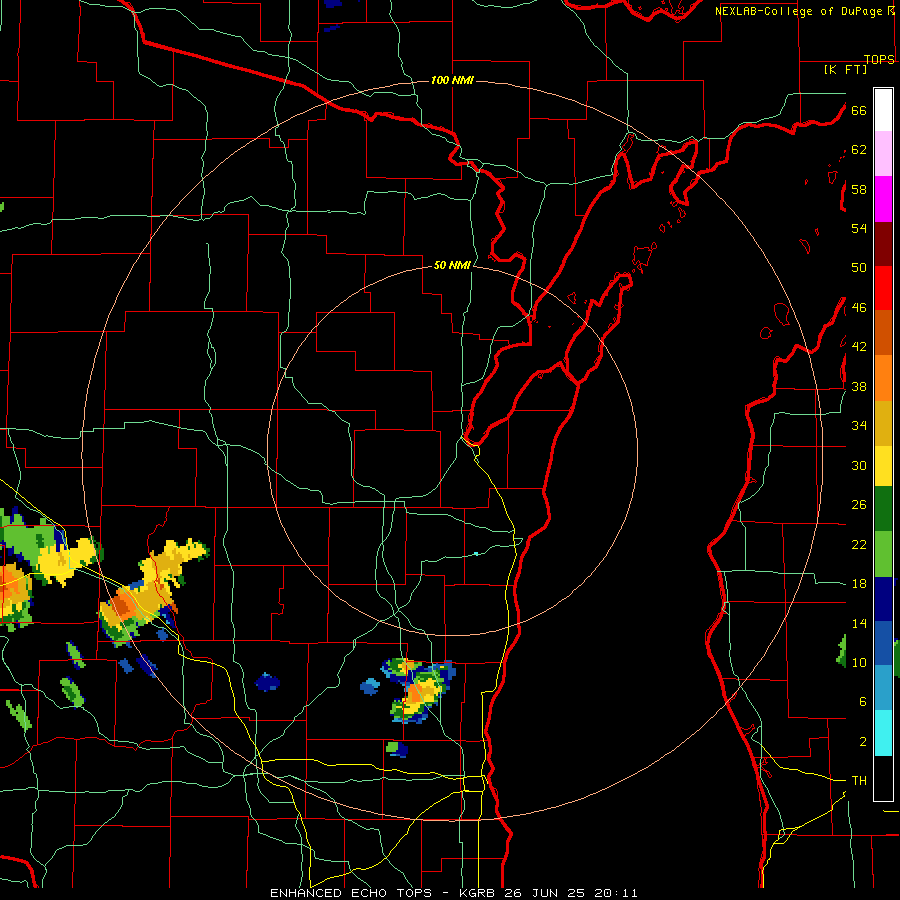Click the magenta swatch between 58 and 54
The width and height of the screenshot is (900, 900).
pos(883,199)
